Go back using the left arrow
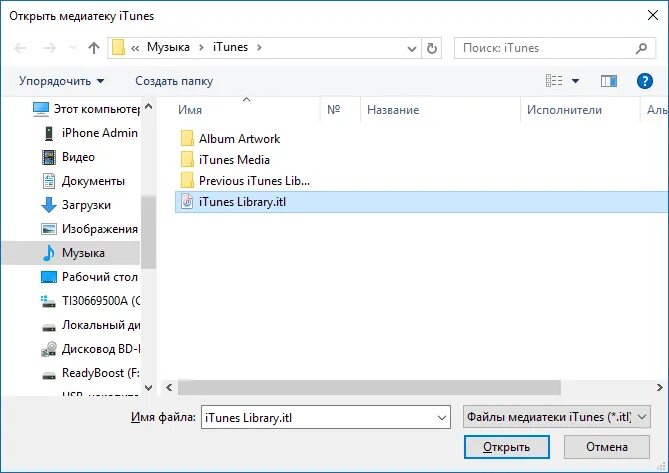Viewport: 669px width, 473px height. coord(20,48)
